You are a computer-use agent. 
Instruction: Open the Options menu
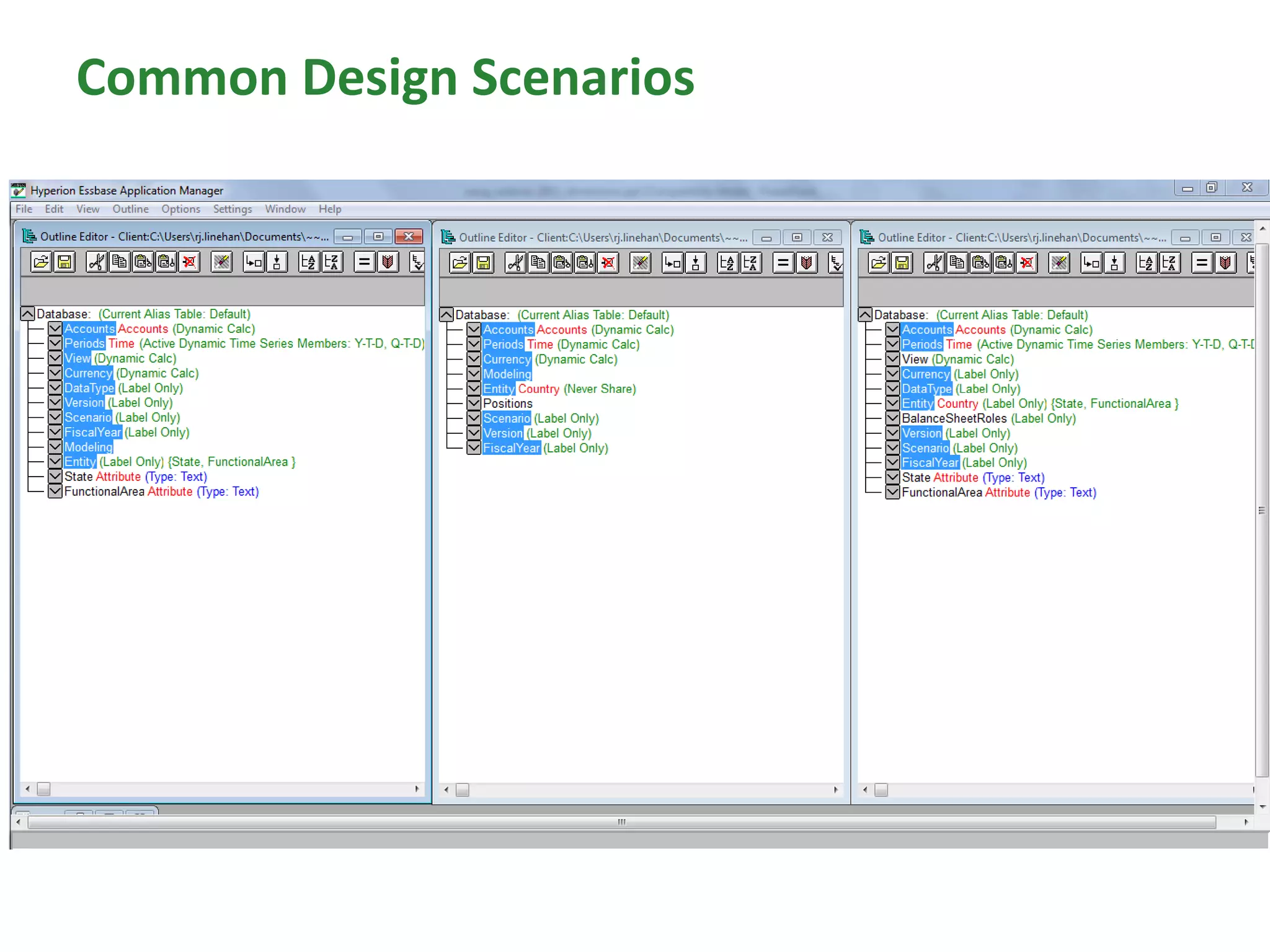(180, 209)
